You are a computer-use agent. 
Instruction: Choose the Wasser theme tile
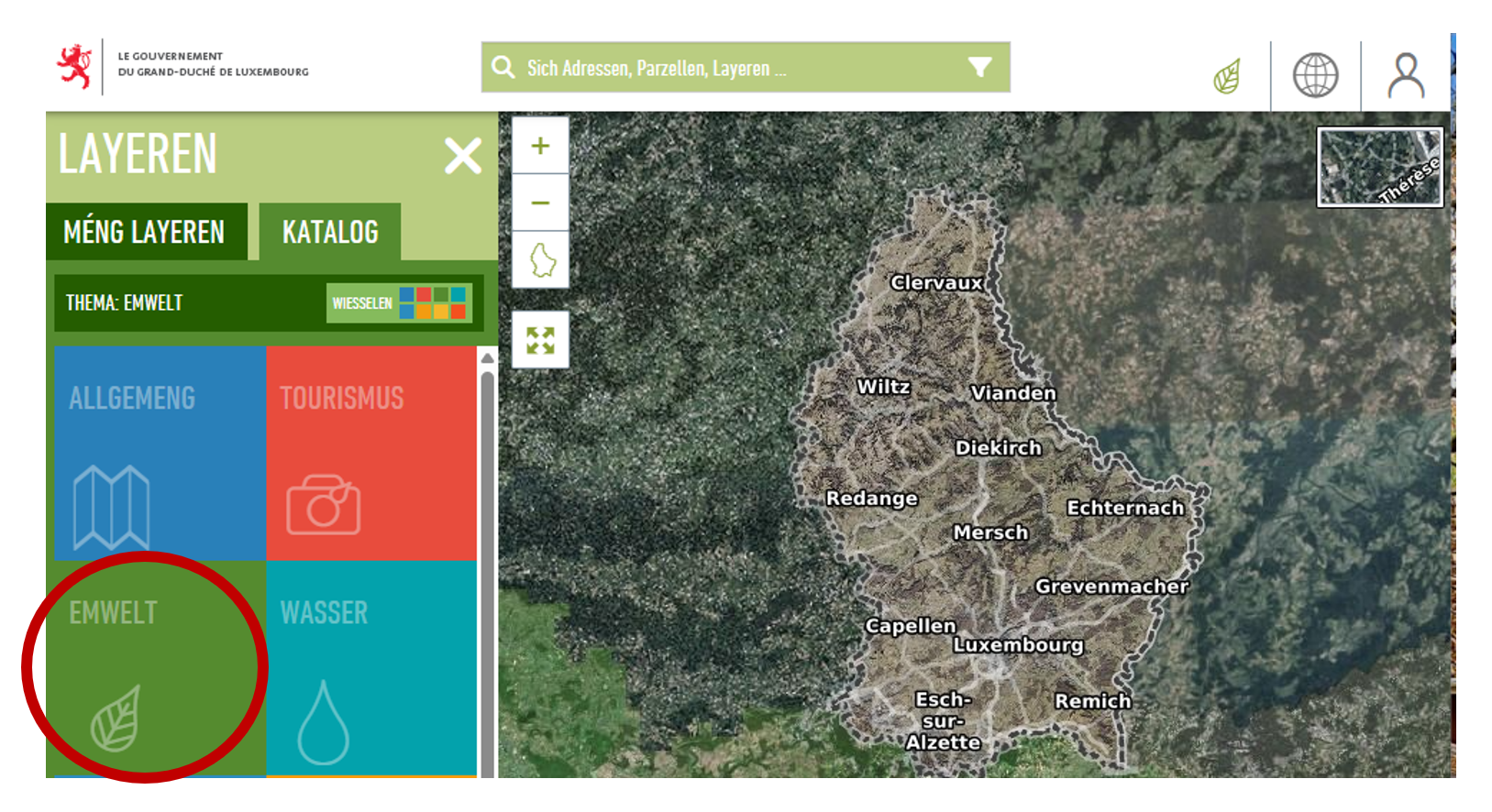(x=370, y=669)
